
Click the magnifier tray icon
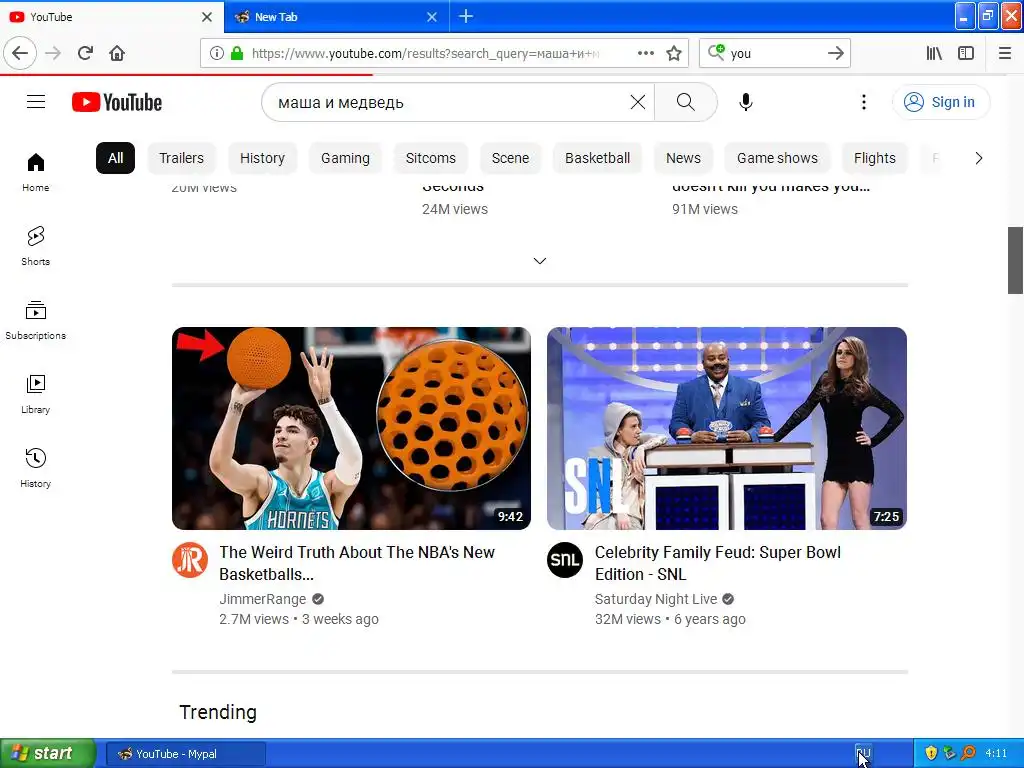coord(969,753)
